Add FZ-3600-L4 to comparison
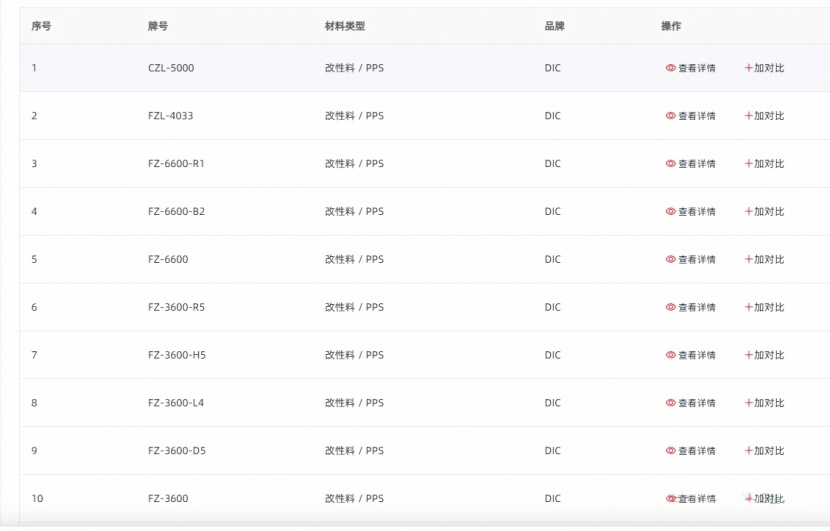 764,403
